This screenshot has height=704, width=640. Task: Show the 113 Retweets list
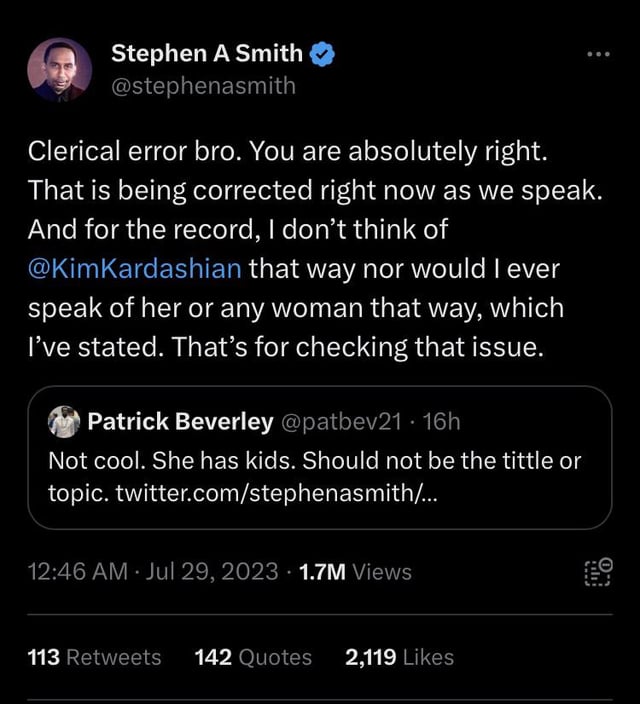[x=94, y=657]
